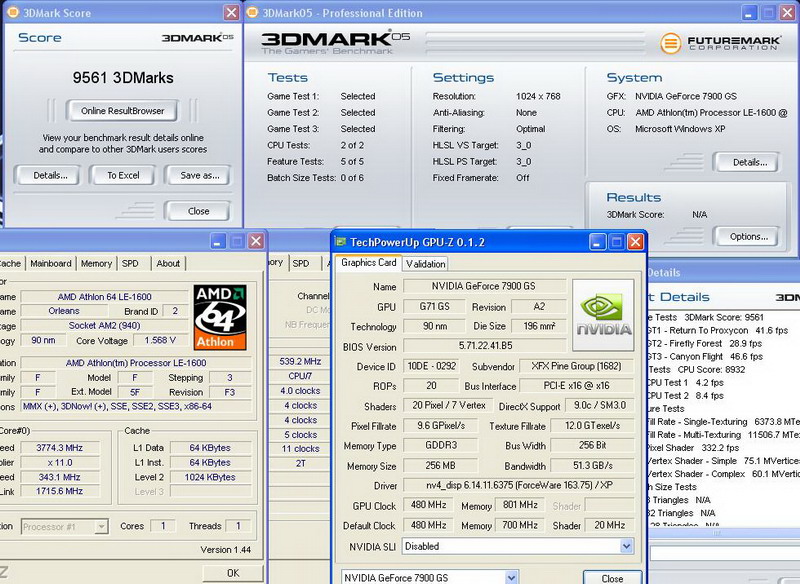Image resolution: width=800 pixels, height=584 pixels.
Task: Open the SPD tab in the front CPU-Z window
Action: pyautogui.click(x=130, y=264)
